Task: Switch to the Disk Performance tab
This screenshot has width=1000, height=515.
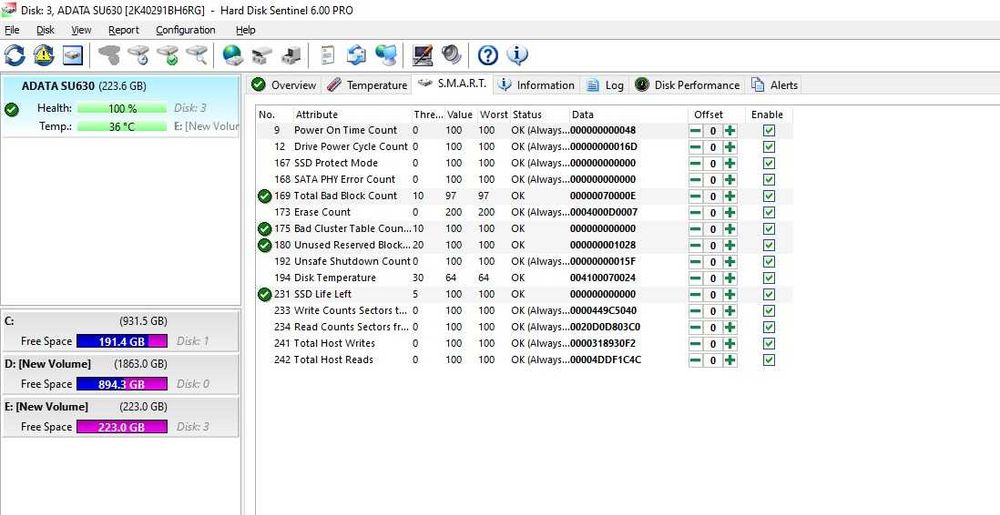Action: (x=688, y=85)
